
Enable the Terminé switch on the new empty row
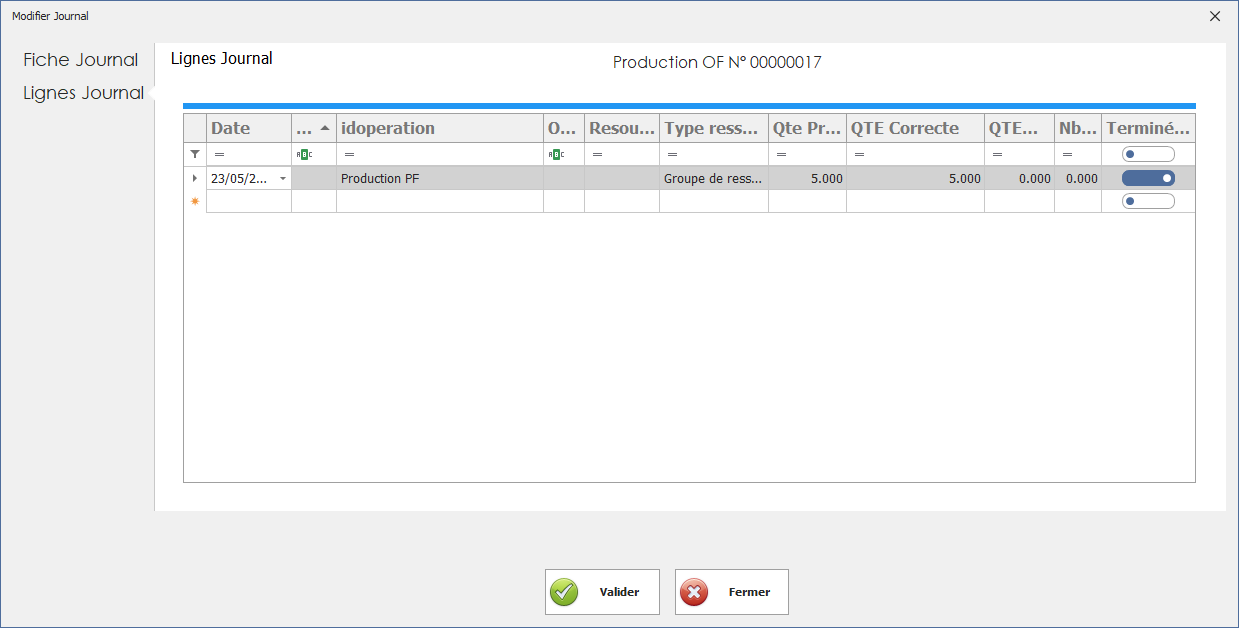[1148, 201]
